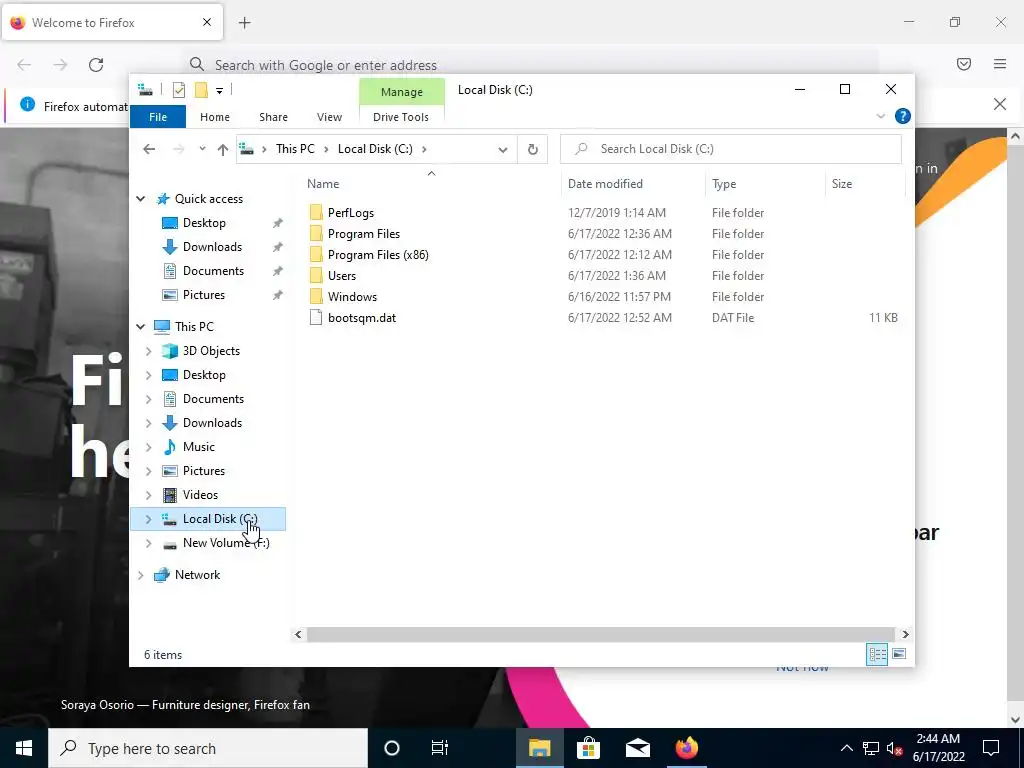Open the View ribbon tab
The image size is (1024, 768).
329,117
